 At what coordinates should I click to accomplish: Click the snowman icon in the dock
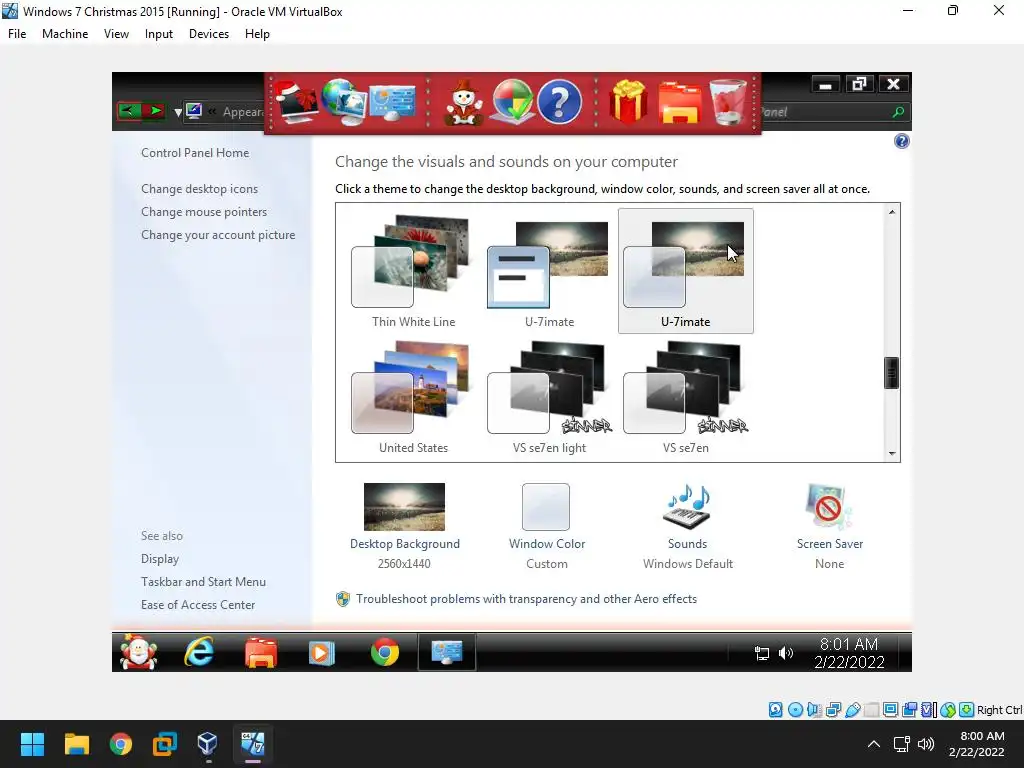coord(464,103)
